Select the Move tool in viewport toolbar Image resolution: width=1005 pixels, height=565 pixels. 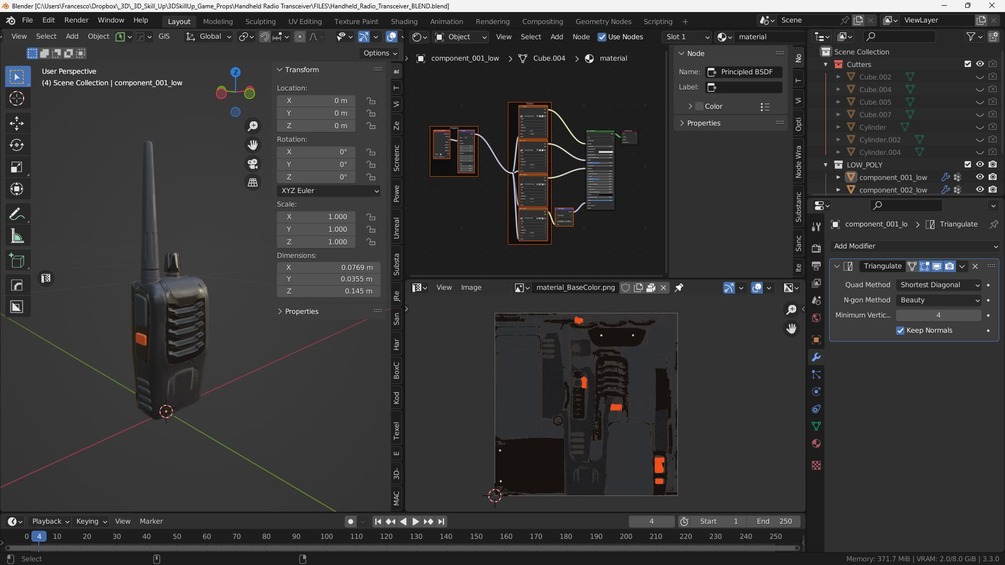(17, 123)
